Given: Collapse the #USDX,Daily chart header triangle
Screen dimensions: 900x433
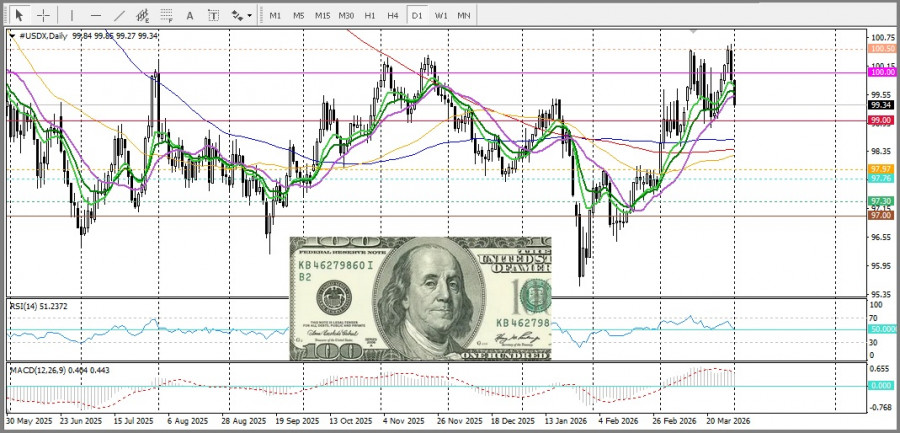Looking at the screenshot, I should coord(13,36).
